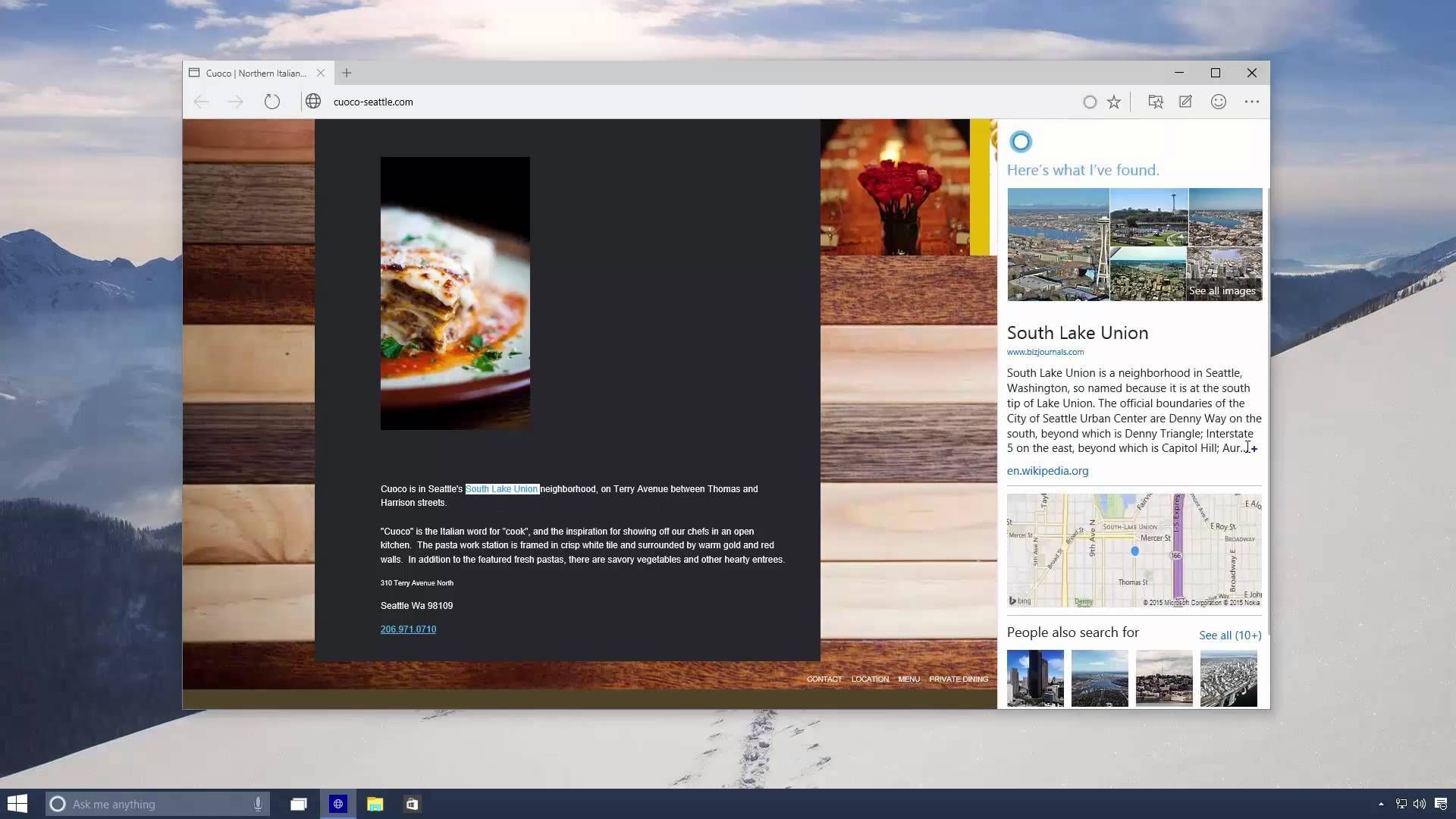Viewport: 1456px width, 819px height.
Task: Add page to favorites with star icon
Action: (1113, 102)
